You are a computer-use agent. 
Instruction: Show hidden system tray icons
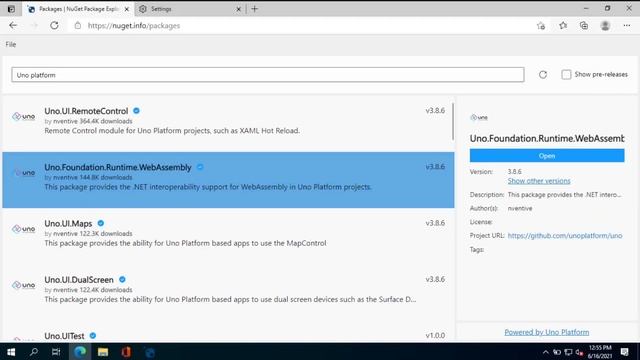[546, 352]
